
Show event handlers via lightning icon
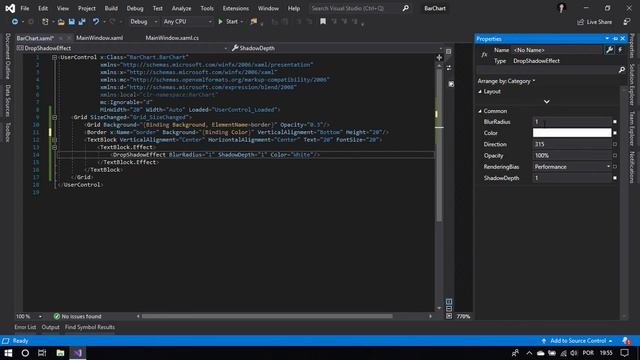pyautogui.click(x=620, y=50)
